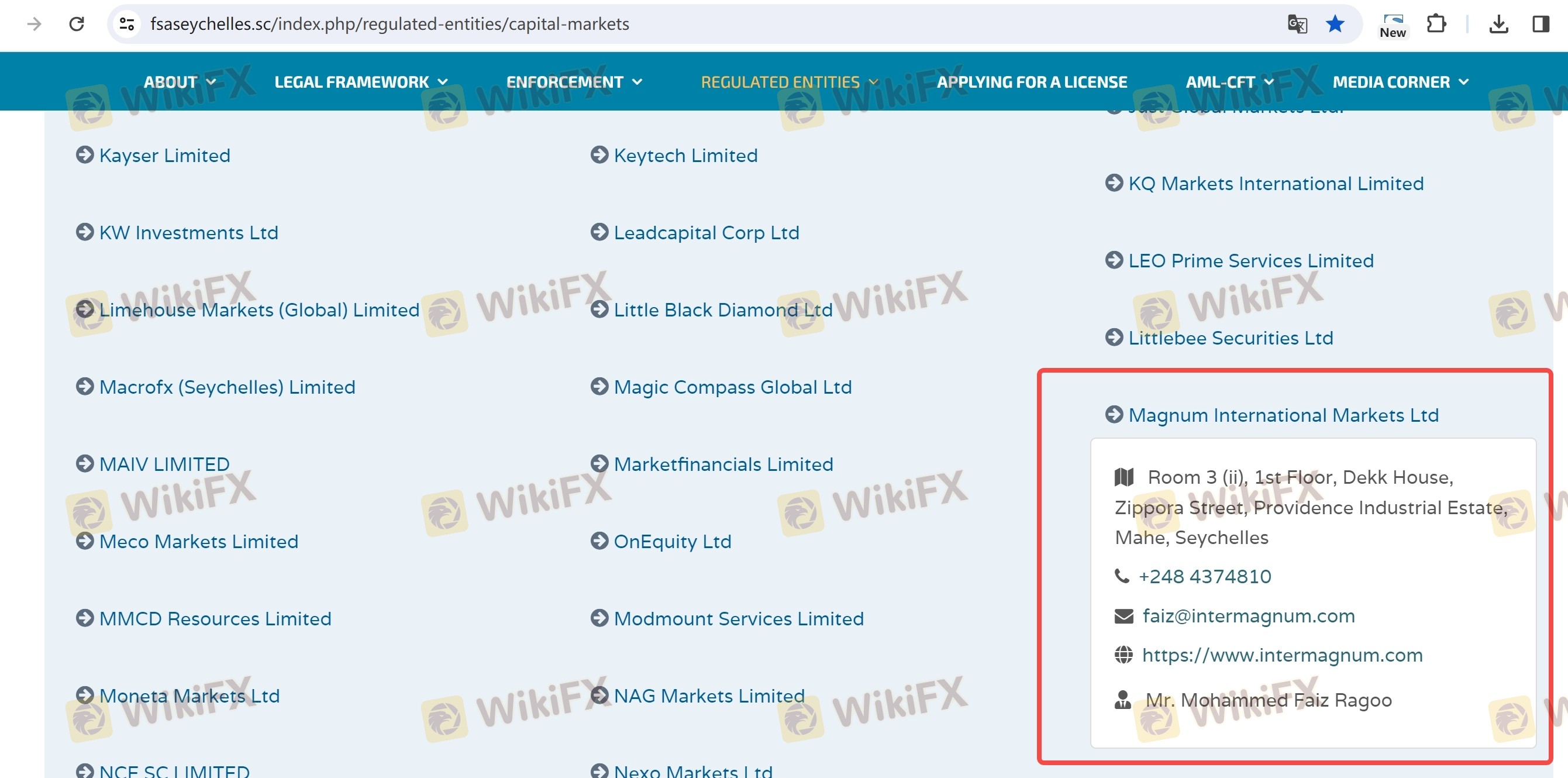
Task: Open the https://www.intermagnum.com website link
Action: pos(1282,655)
